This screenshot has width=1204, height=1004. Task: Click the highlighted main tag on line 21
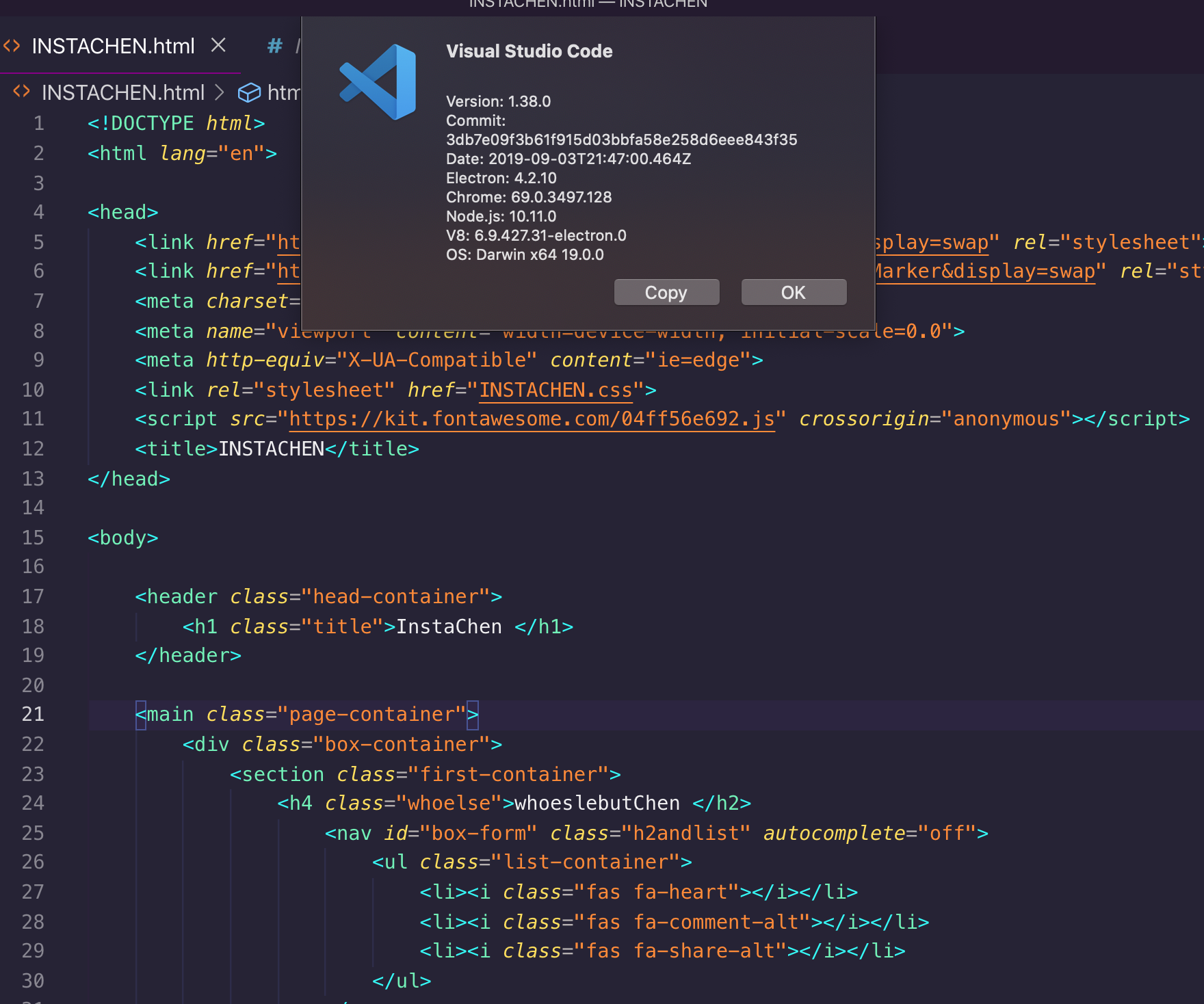point(170,713)
